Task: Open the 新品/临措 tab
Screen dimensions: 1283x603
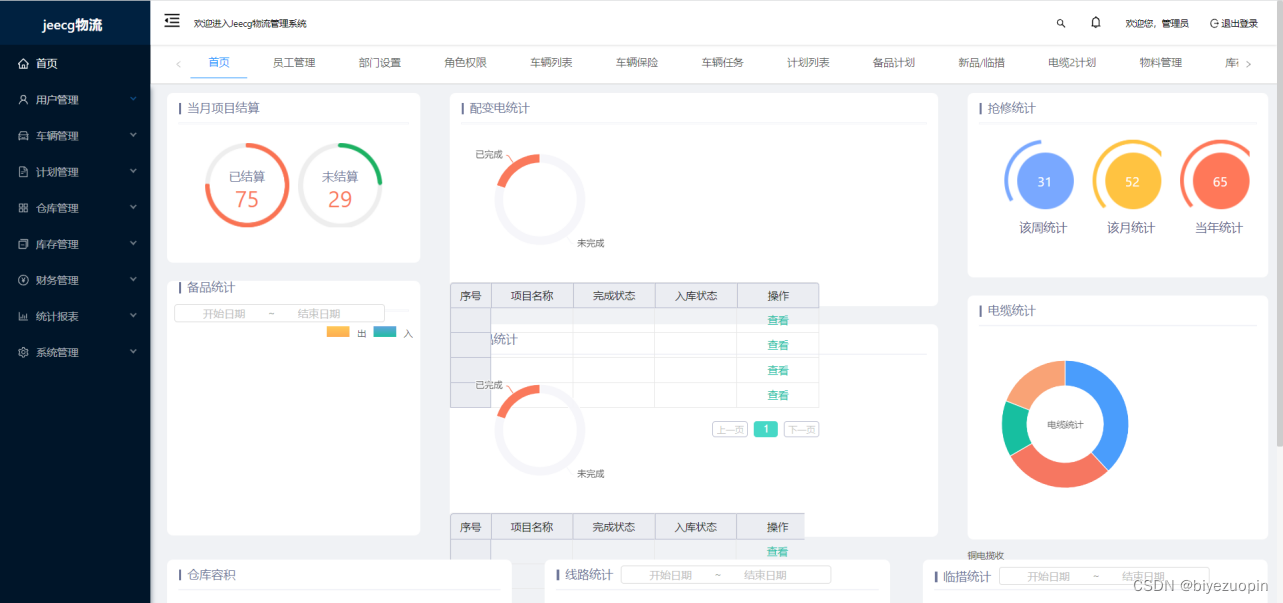Action: coord(982,62)
